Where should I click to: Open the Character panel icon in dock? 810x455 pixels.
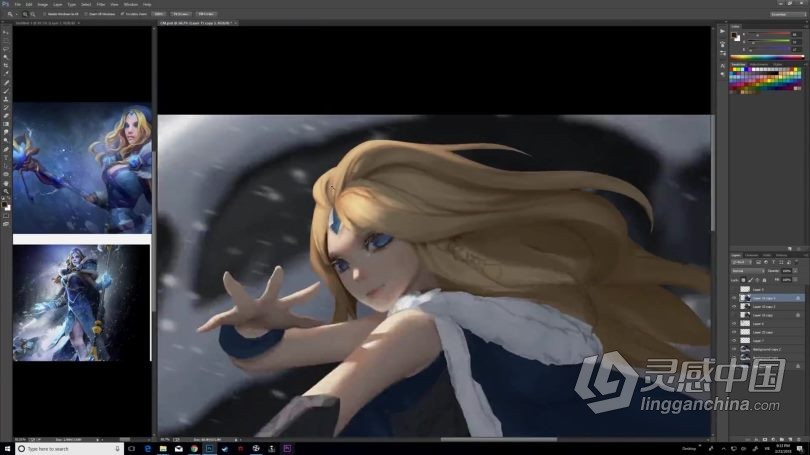pos(722,66)
